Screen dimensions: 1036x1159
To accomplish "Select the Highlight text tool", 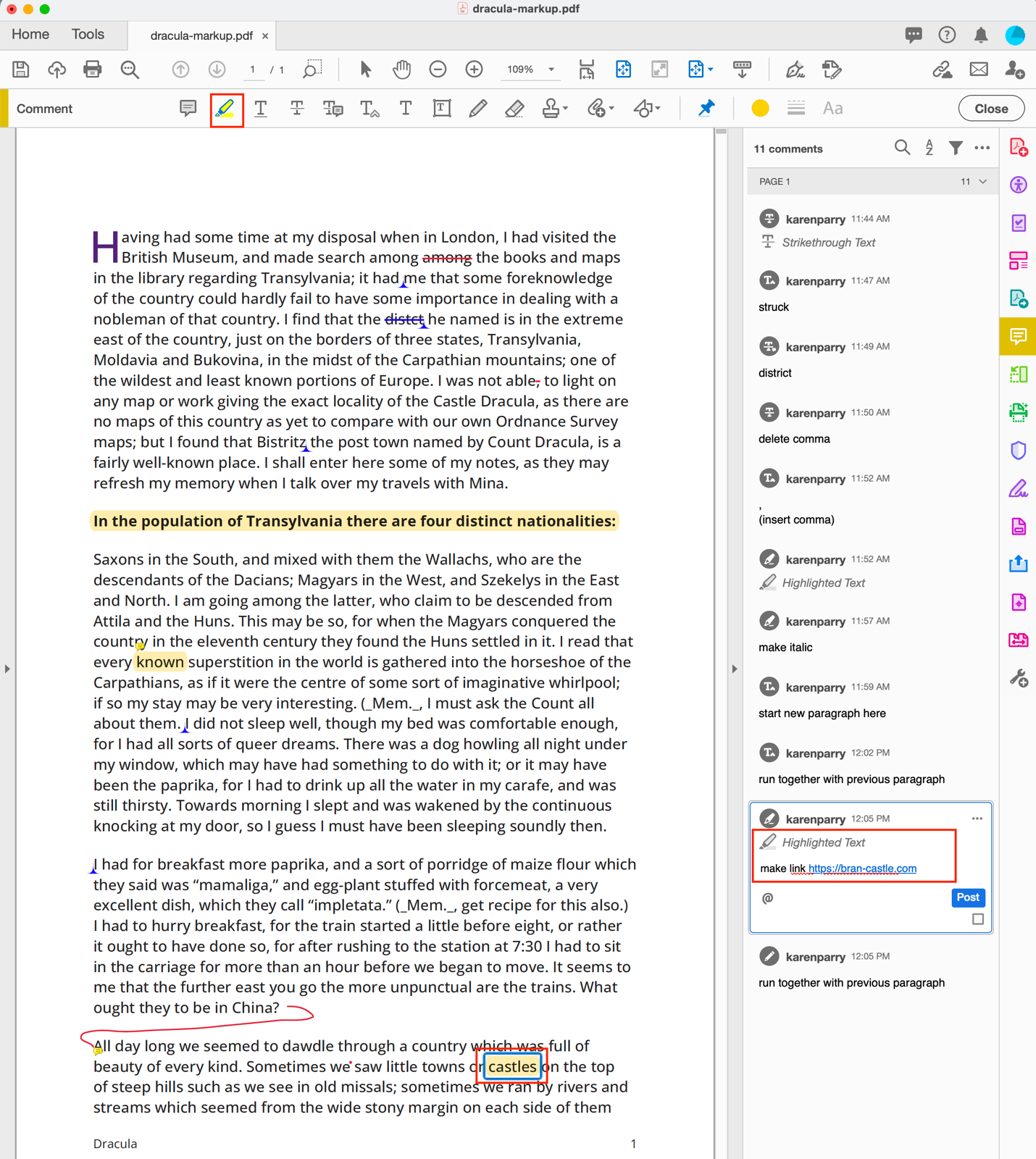I will tap(226, 109).
